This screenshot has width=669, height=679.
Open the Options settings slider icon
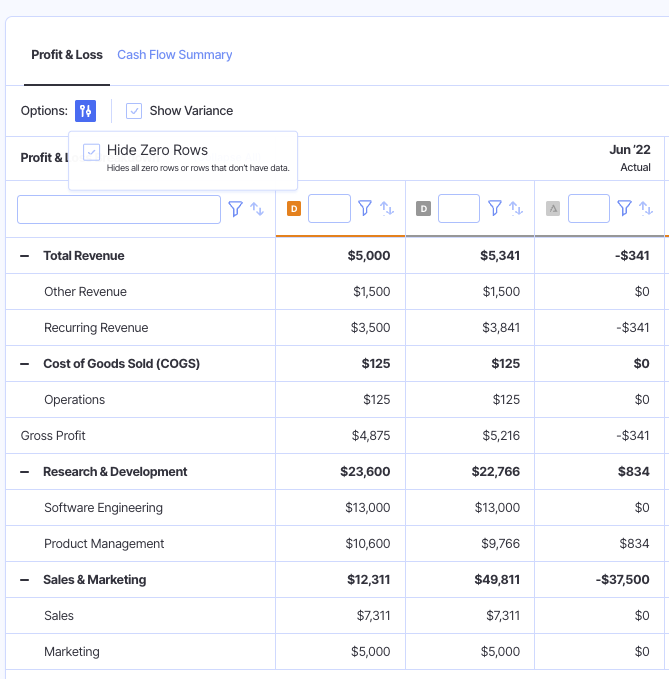point(85,111)
